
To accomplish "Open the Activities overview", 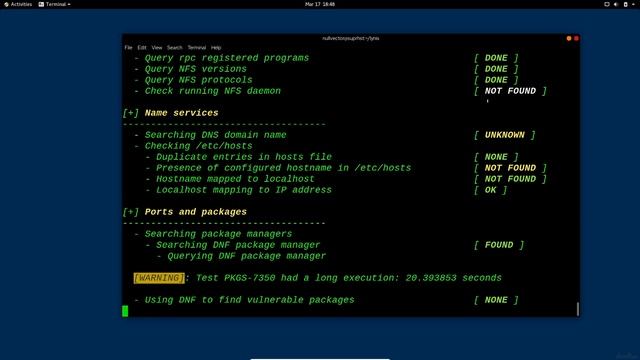I will [x=18, y=4].
